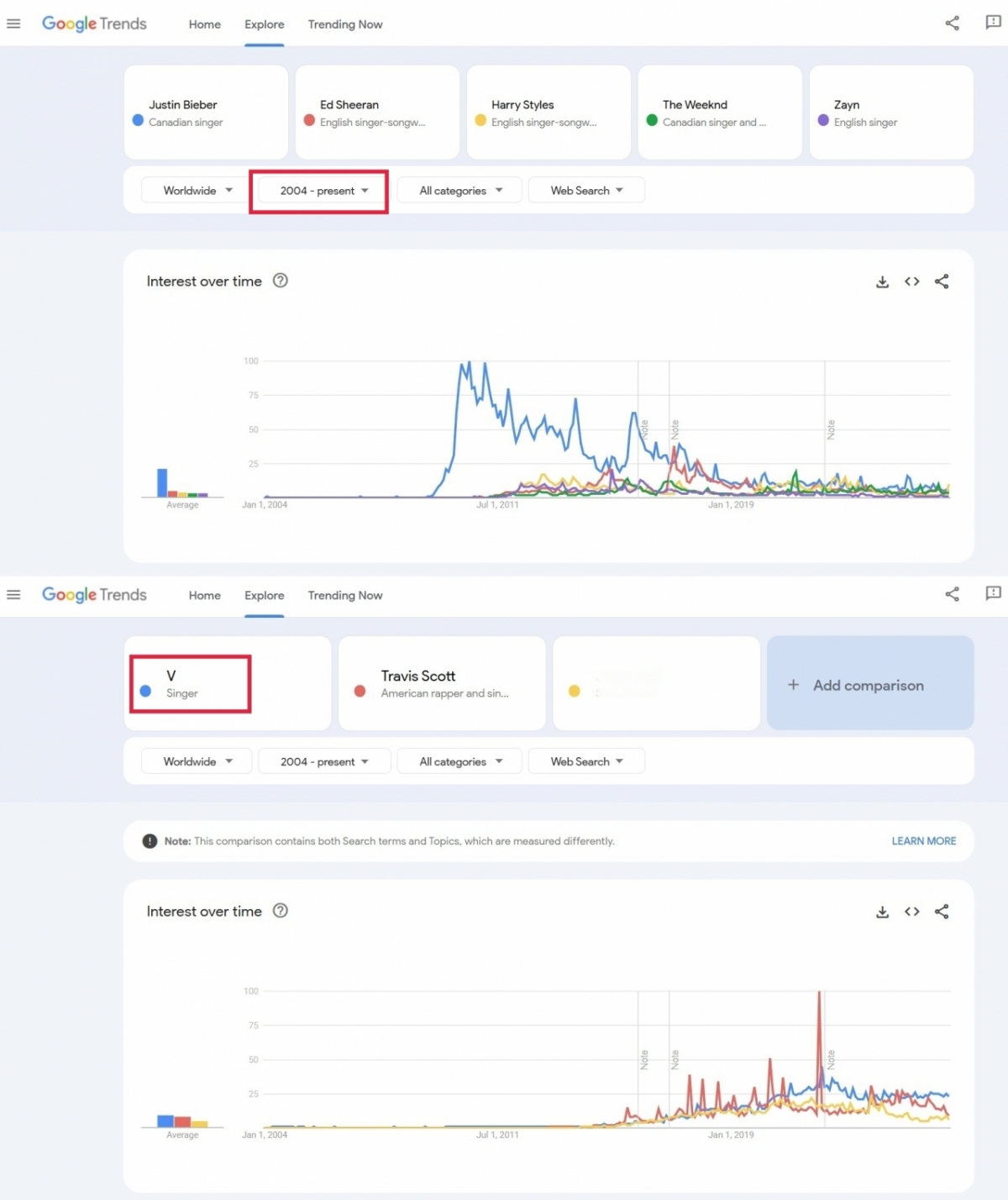
Task: Click the Add comparison button
Action: (x=869, y=683)
